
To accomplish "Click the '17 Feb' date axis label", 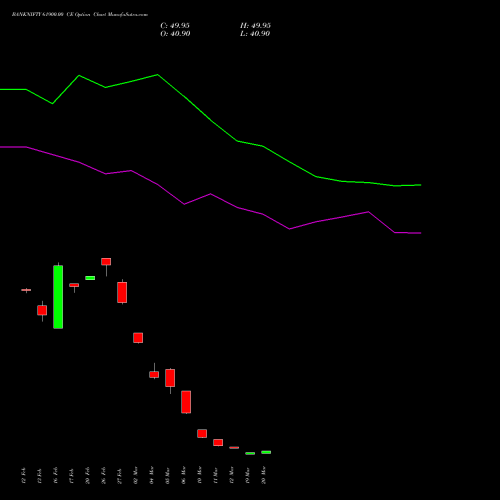I will coord(71,475).
